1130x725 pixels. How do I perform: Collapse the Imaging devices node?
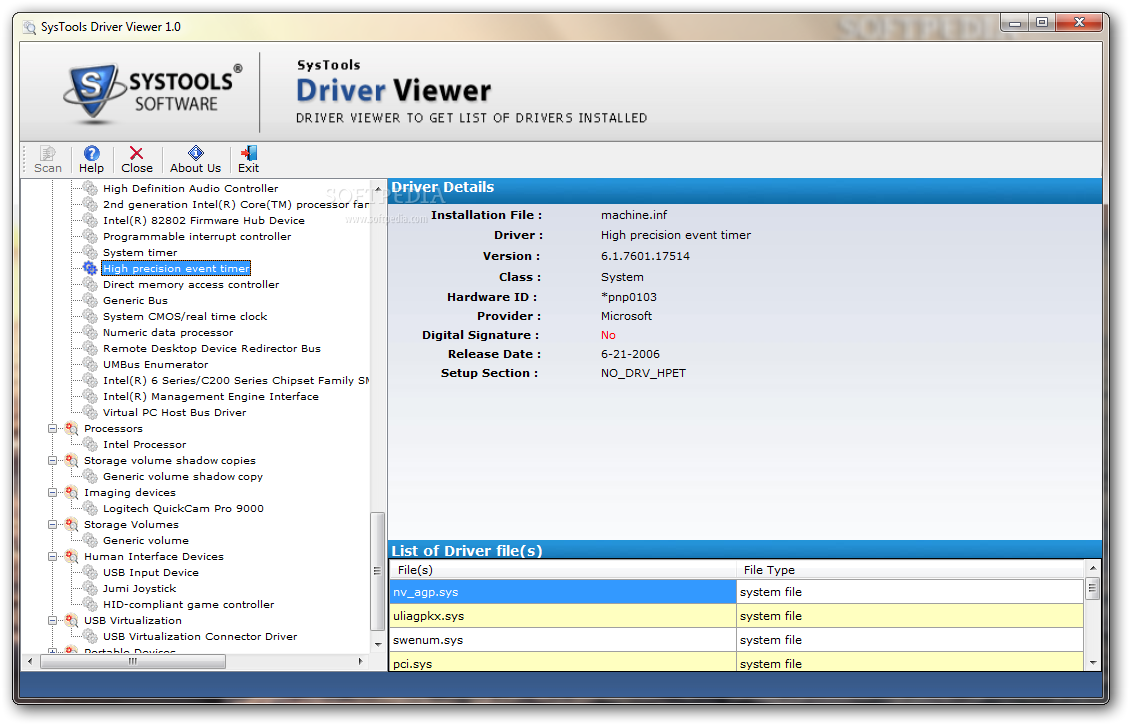tap(53, 492)
